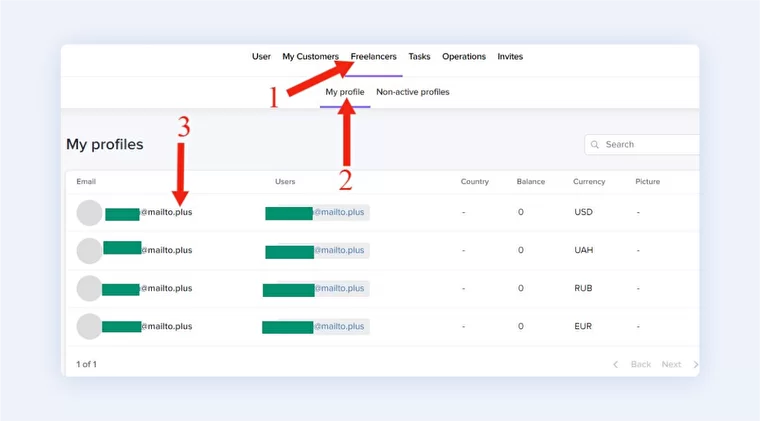Click the My profiles heading
This screenshot has height=421, width=760.
[x=105, y=144]
